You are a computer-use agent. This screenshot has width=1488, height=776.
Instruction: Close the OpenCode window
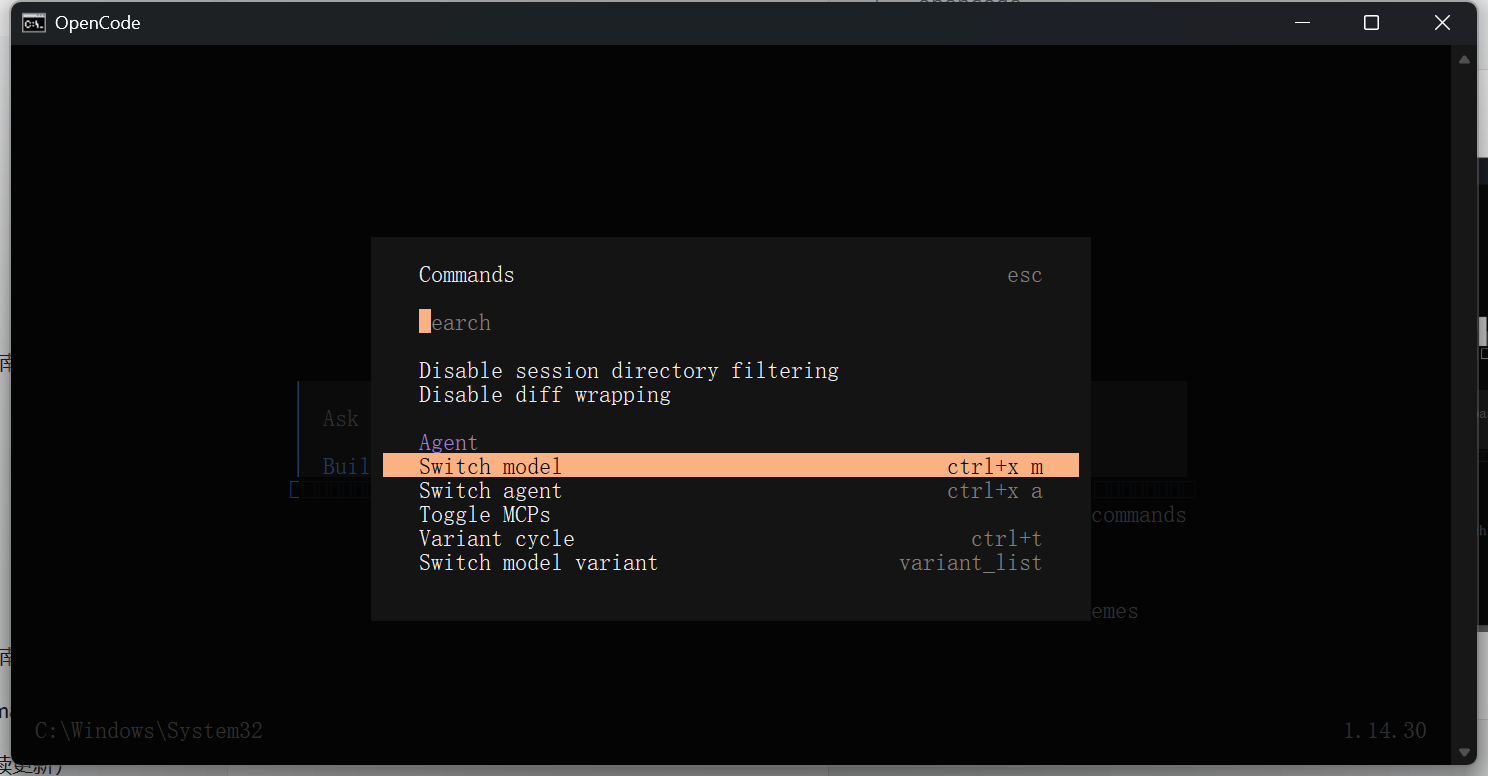pyautogui.click(x=1442, y=23)
